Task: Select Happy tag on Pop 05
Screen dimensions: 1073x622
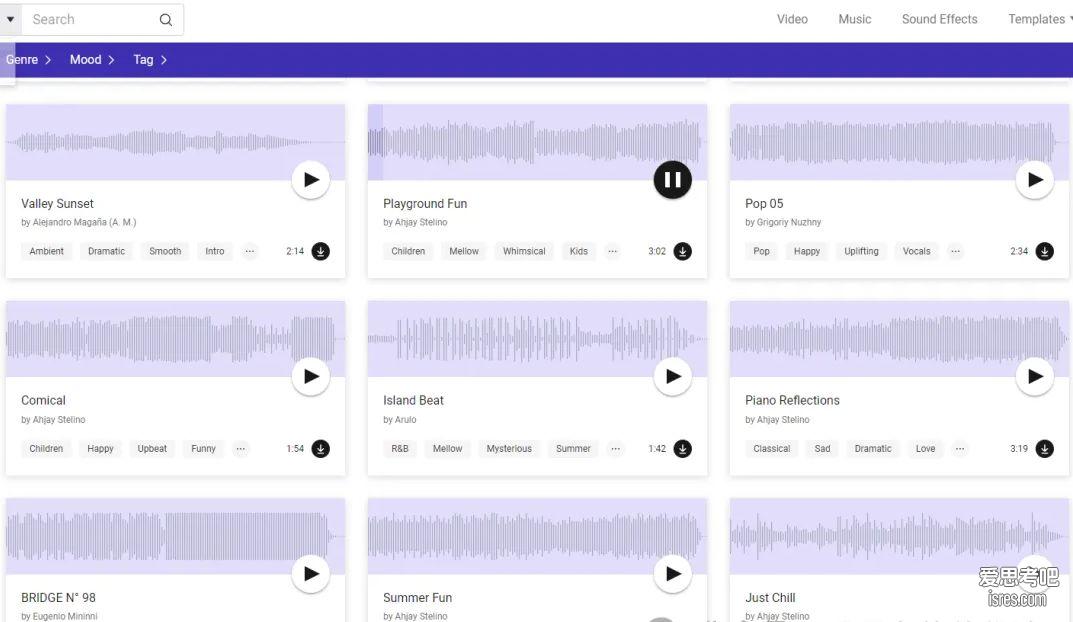Action: pyautogui.click(x=807, y=251)
